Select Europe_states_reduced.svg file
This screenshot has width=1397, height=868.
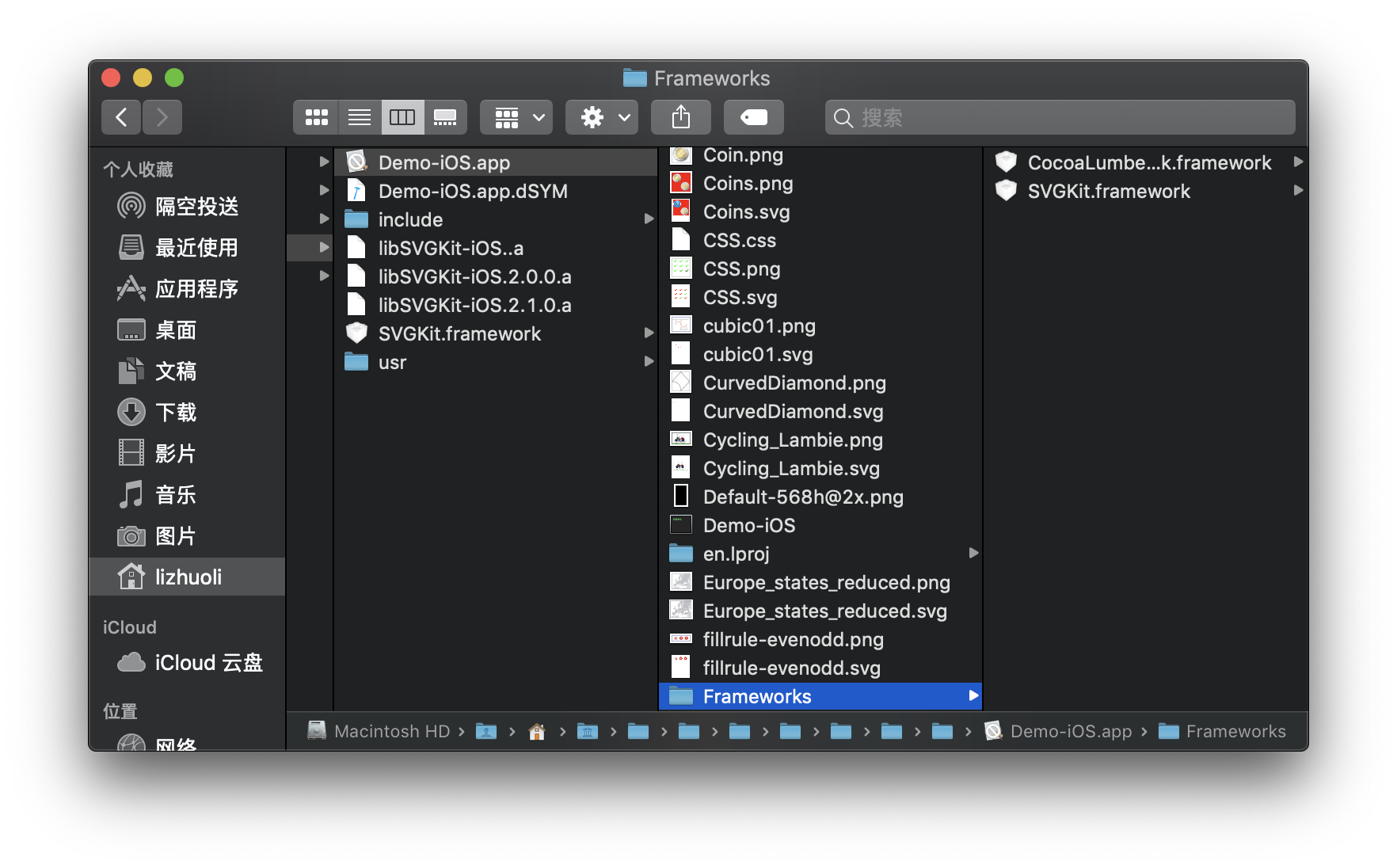click(x=820, y=611)
